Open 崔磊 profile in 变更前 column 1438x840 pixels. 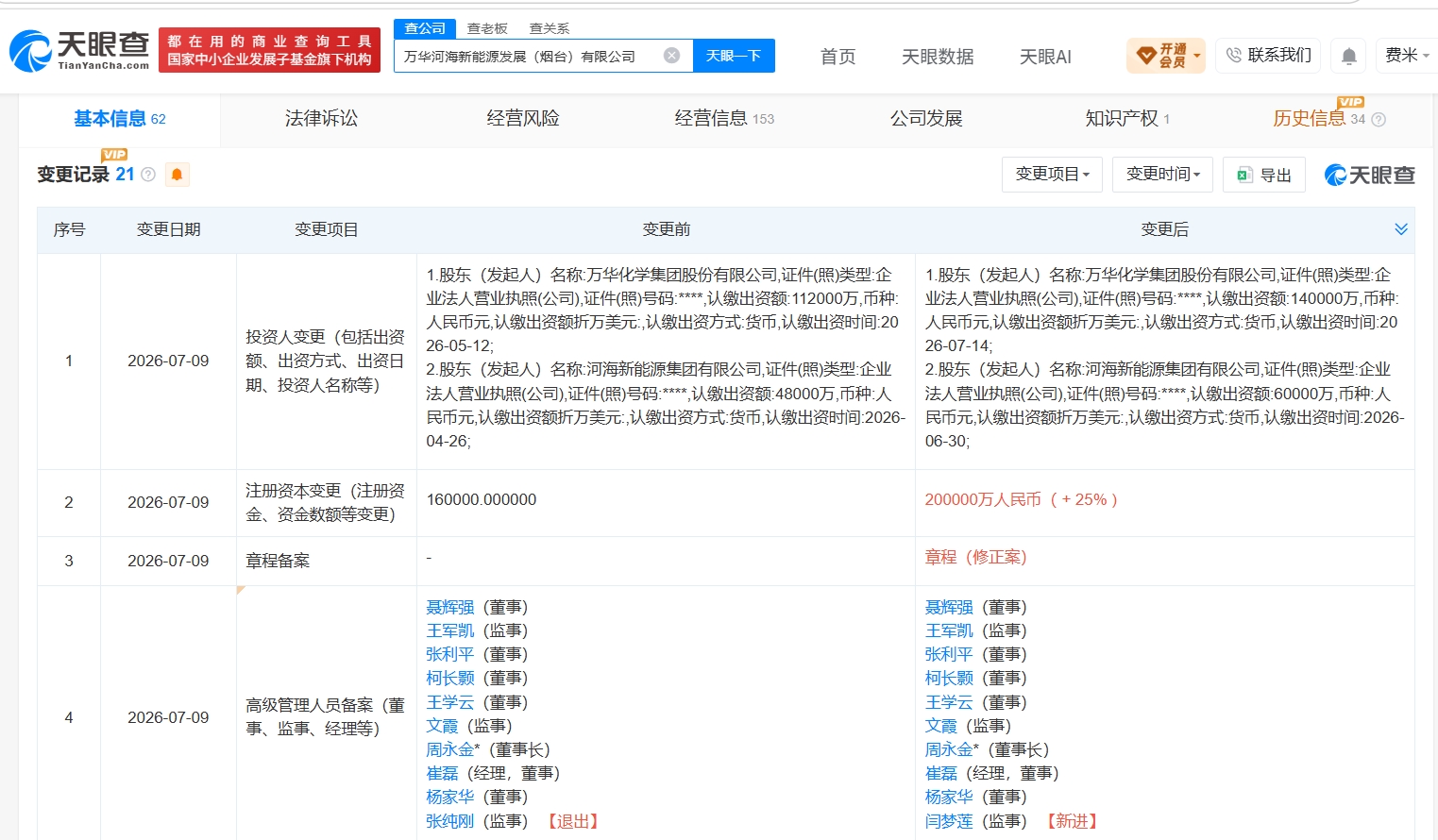coord(442,773)
